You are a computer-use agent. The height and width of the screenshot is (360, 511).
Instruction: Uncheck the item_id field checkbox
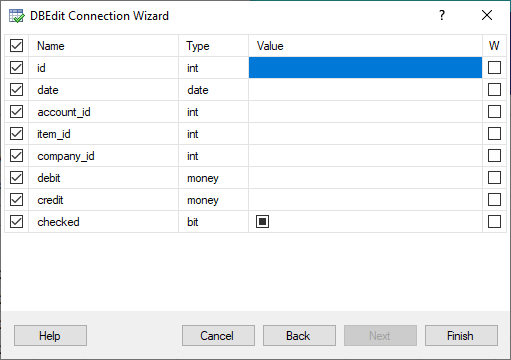(16, 134)
